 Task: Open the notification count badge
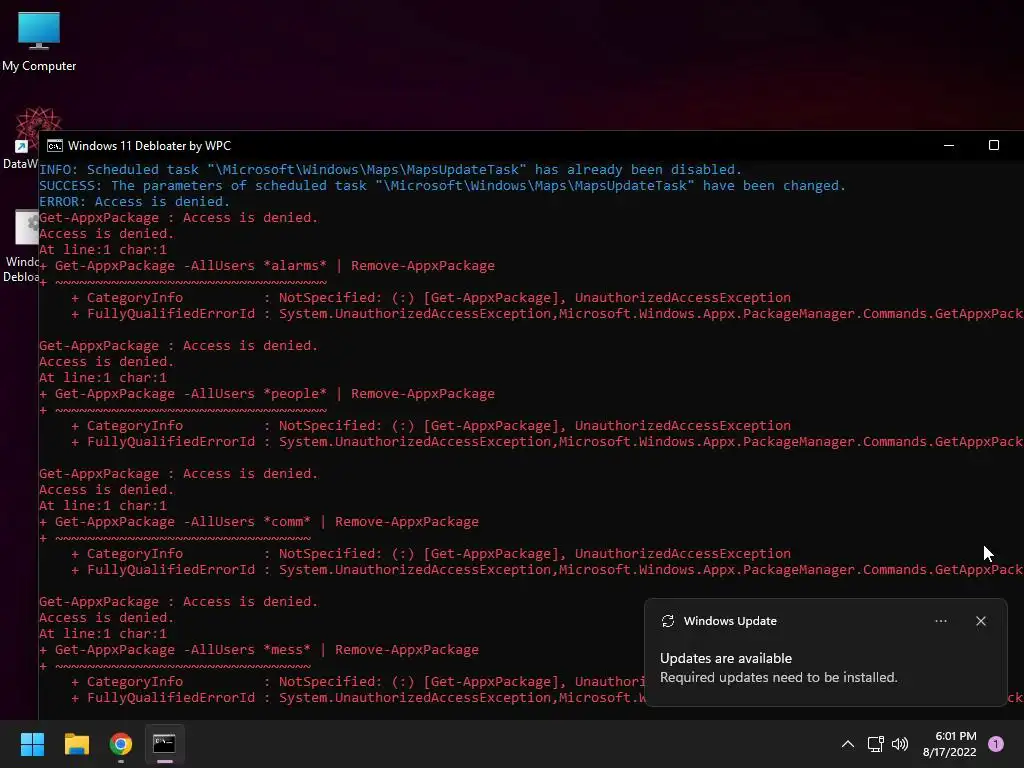click(x=996, y=744)
